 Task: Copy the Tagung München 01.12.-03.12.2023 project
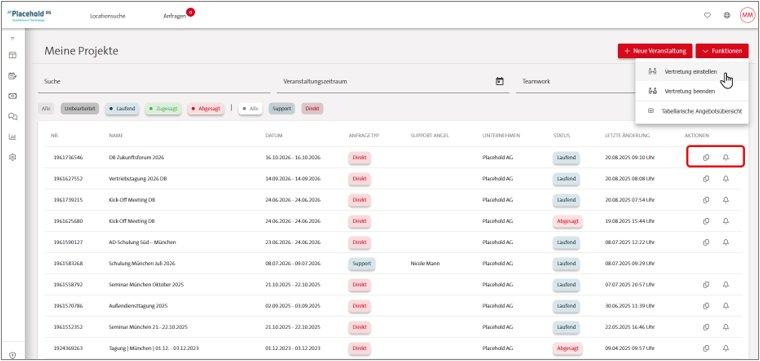pyautogui.click(x=706, y=348)
